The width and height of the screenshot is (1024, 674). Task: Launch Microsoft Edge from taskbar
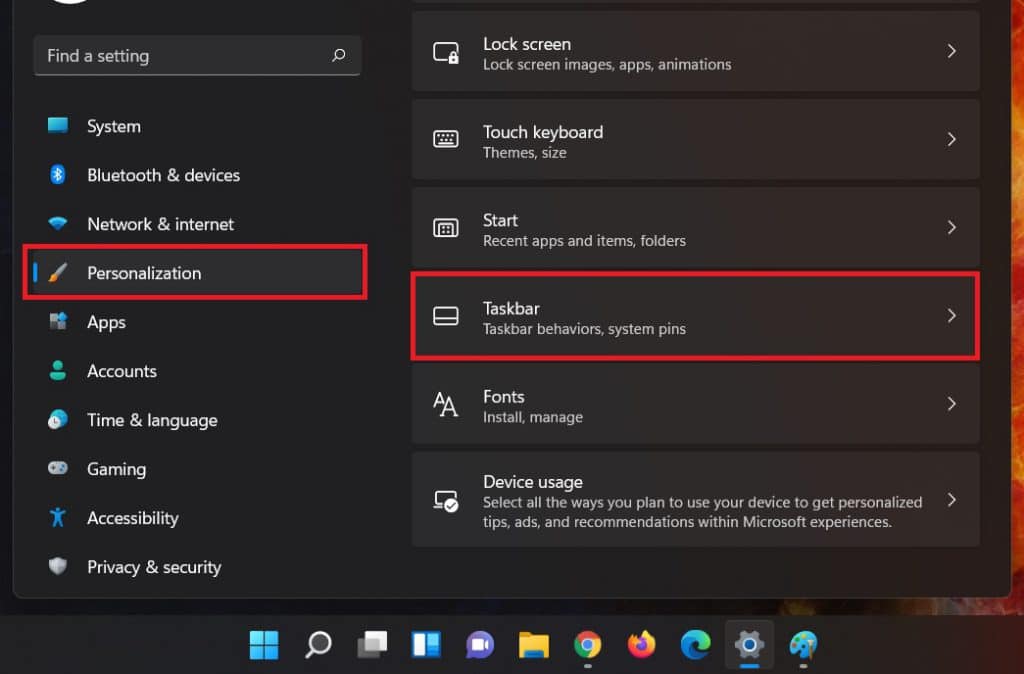tap(696, 645)
